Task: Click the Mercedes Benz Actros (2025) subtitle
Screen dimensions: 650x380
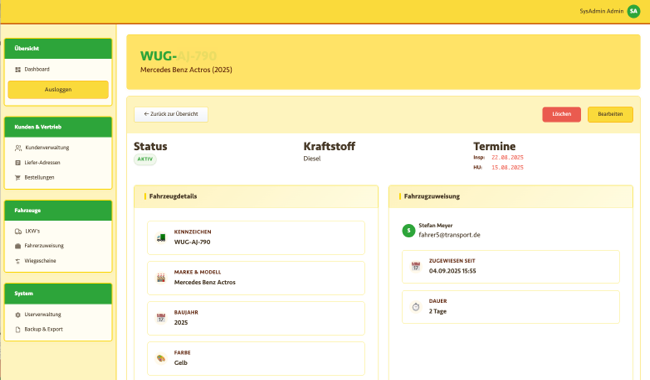Action: click(186, 70)
